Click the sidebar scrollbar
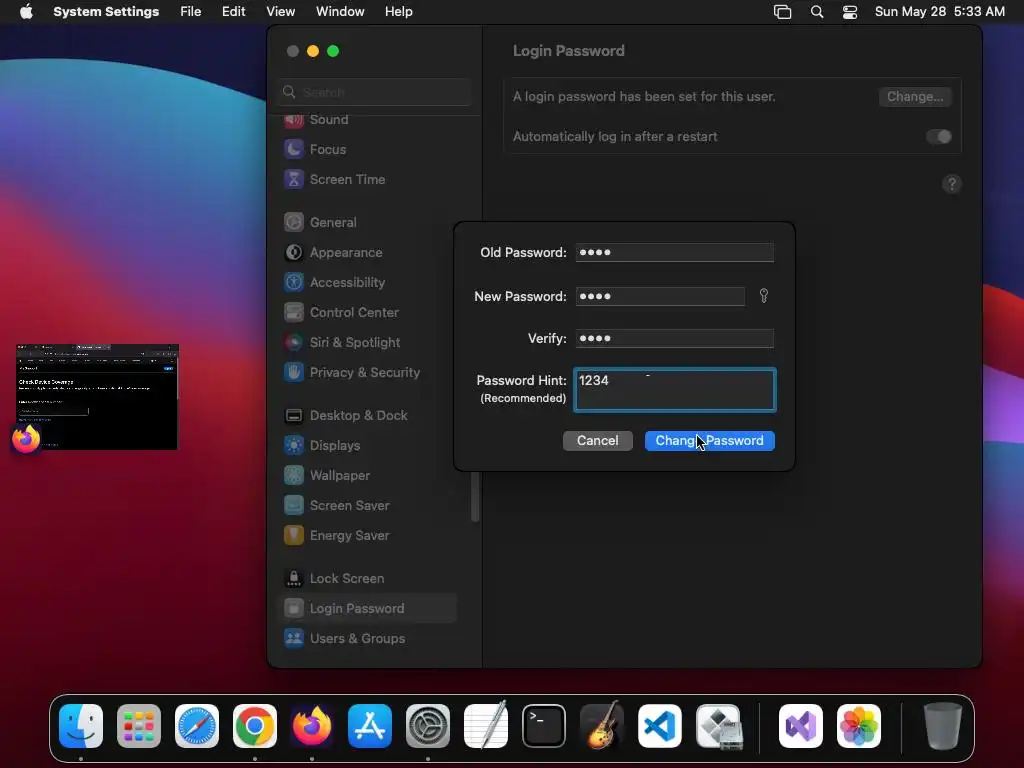Viewport: 1024px width, 768px height. 475,496
